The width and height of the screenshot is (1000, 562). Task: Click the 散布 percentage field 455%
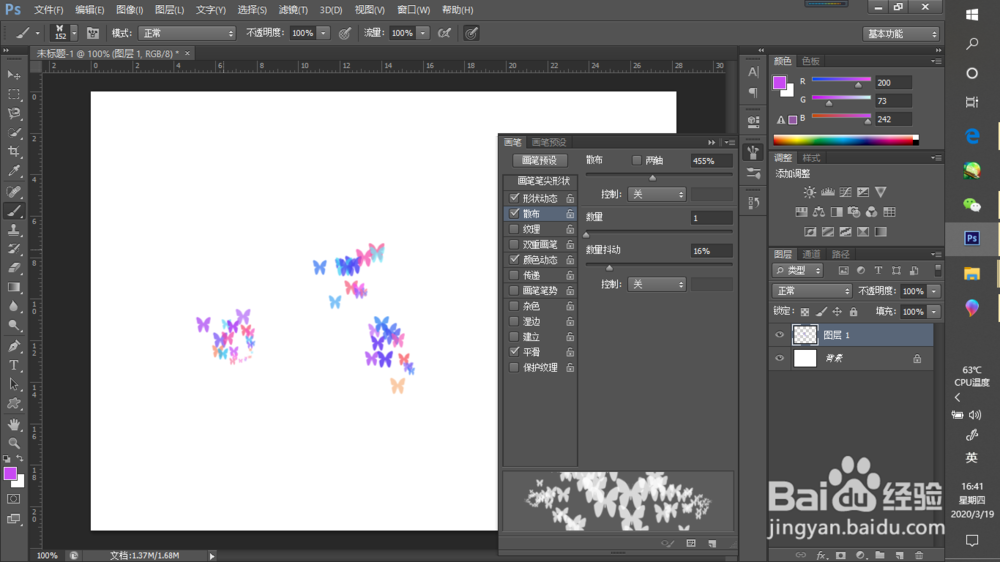(710, 161)
